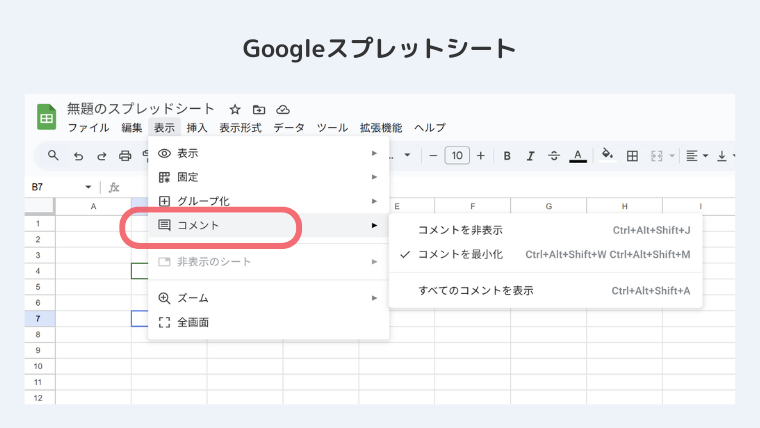Open the vertical align tool
Screen dimensions: 760x428
(722, 156)
